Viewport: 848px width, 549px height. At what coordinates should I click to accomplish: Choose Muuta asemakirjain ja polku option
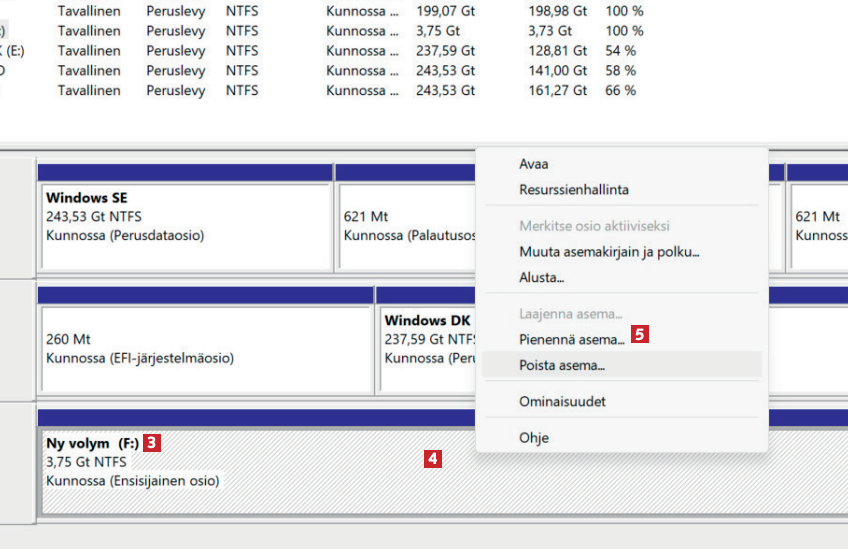[608, 252]
